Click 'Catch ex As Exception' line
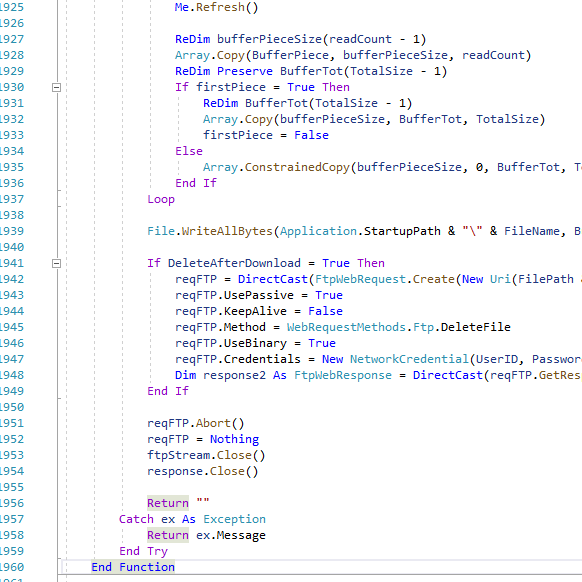The width and height of the screenshot is (582, 582). 192,519
